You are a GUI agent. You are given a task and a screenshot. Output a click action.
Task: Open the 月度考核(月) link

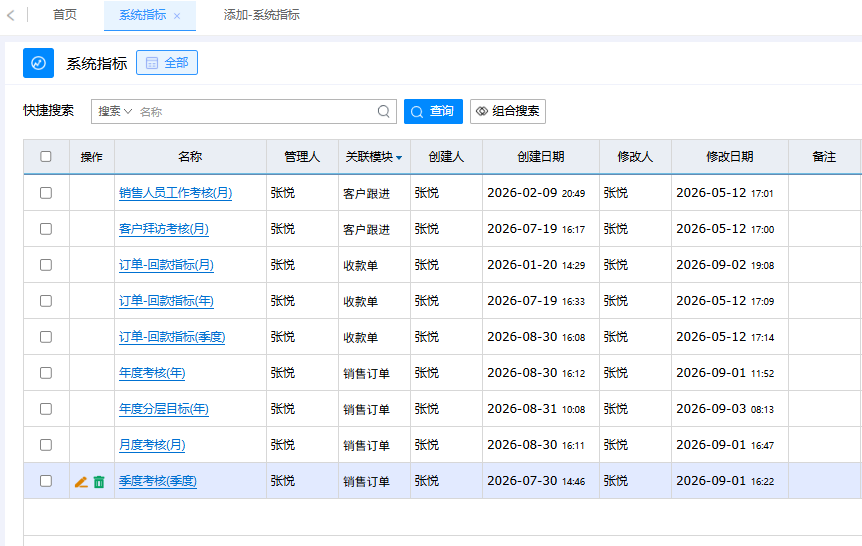pos(152,445)
